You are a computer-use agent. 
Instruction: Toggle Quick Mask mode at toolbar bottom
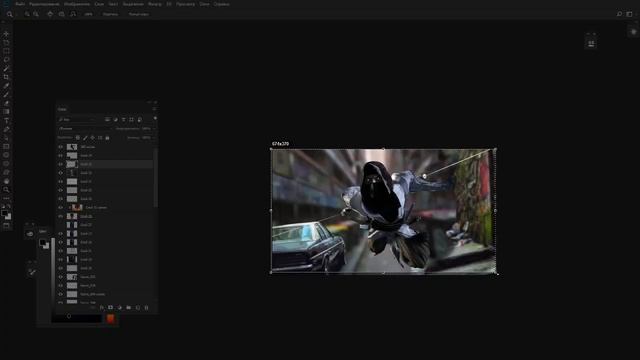6,225
